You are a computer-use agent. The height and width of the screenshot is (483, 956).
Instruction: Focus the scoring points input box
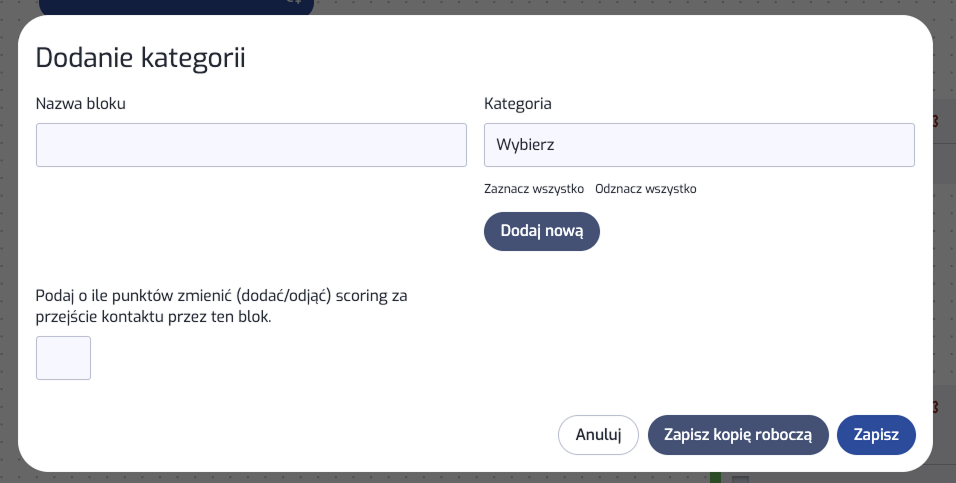pos(63,358)
